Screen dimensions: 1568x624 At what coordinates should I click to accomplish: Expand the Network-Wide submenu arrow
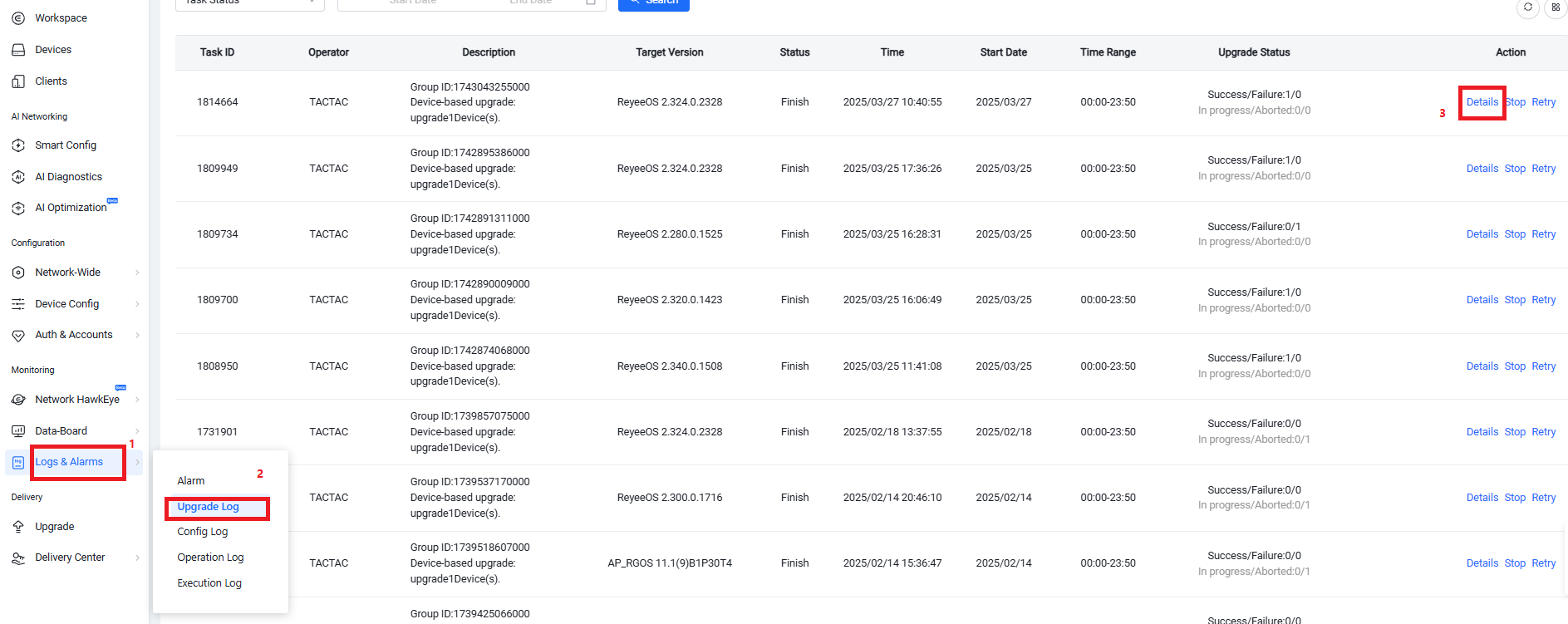tap(137, 273)
